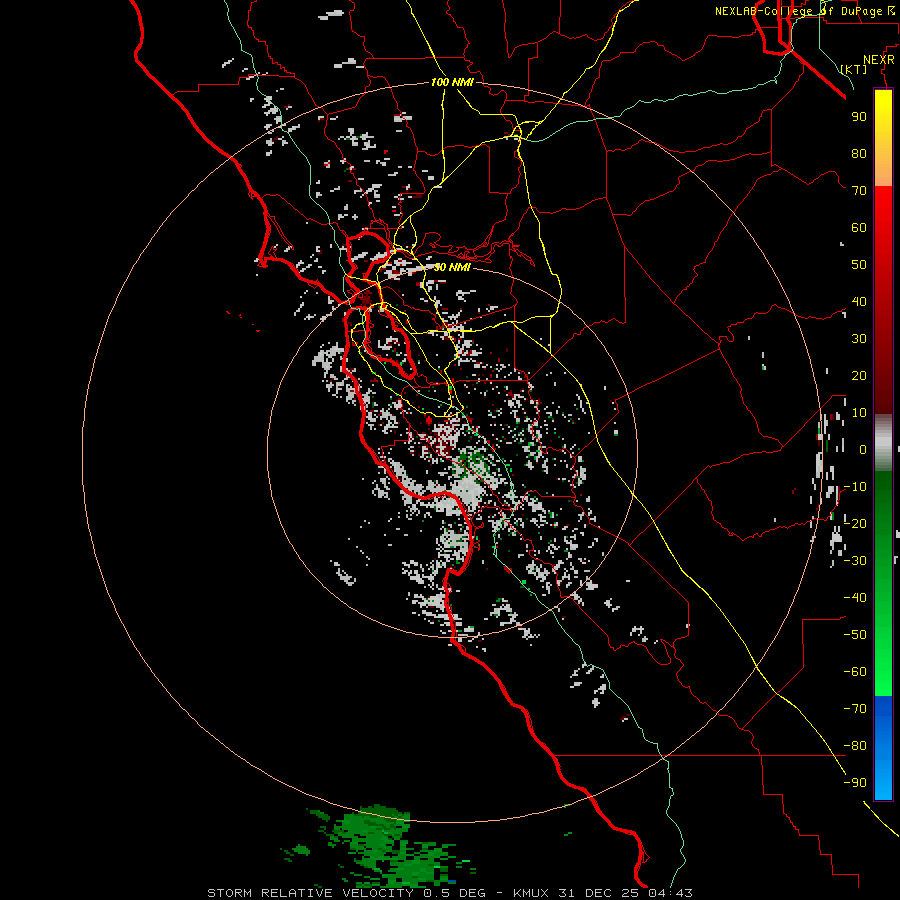The width and height of the screenshot is (900, 900).
Task: Click the "-70" scale value
Action: [x=855, y=709]
